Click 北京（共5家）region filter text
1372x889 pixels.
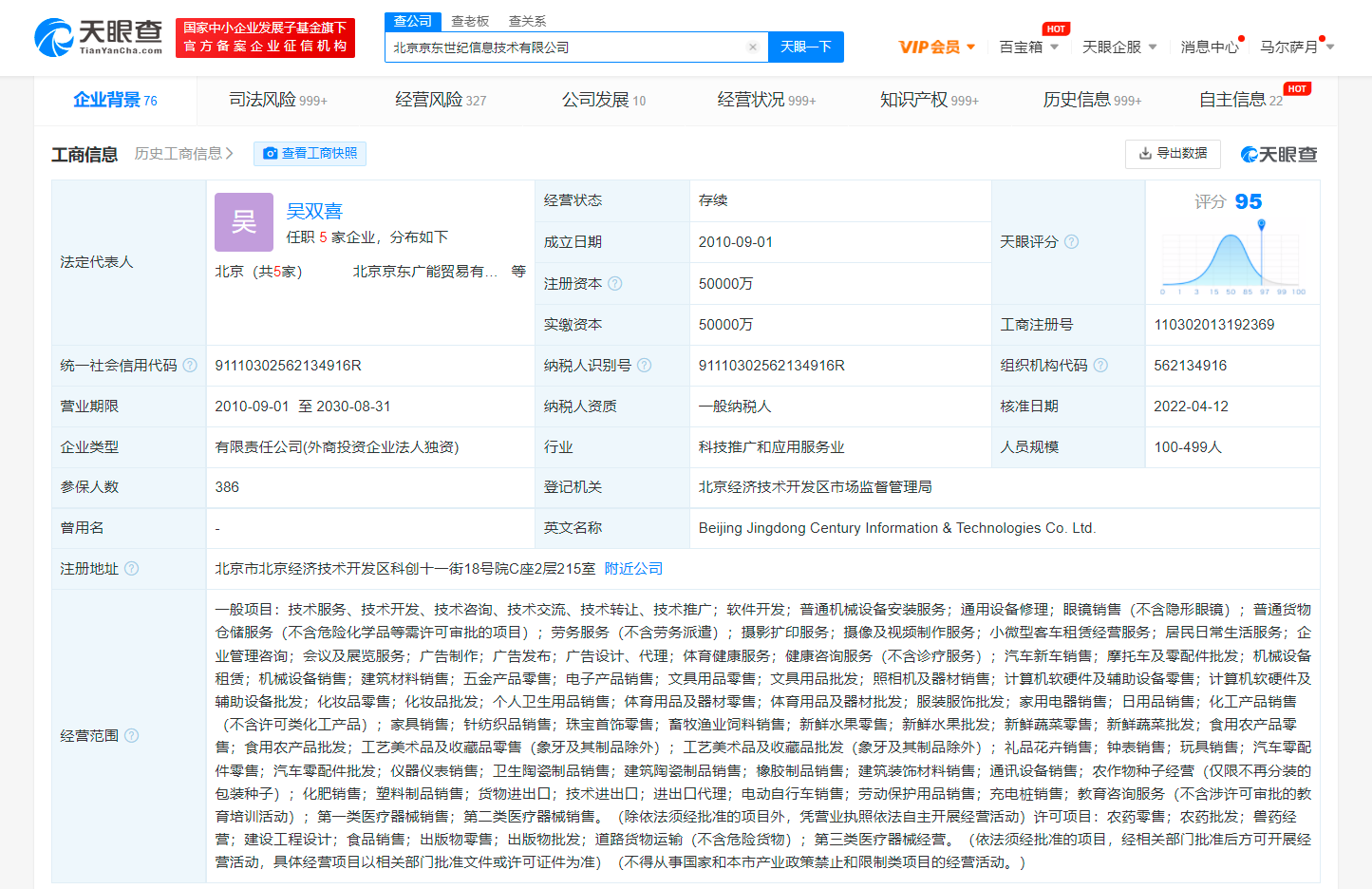(258, 272)
